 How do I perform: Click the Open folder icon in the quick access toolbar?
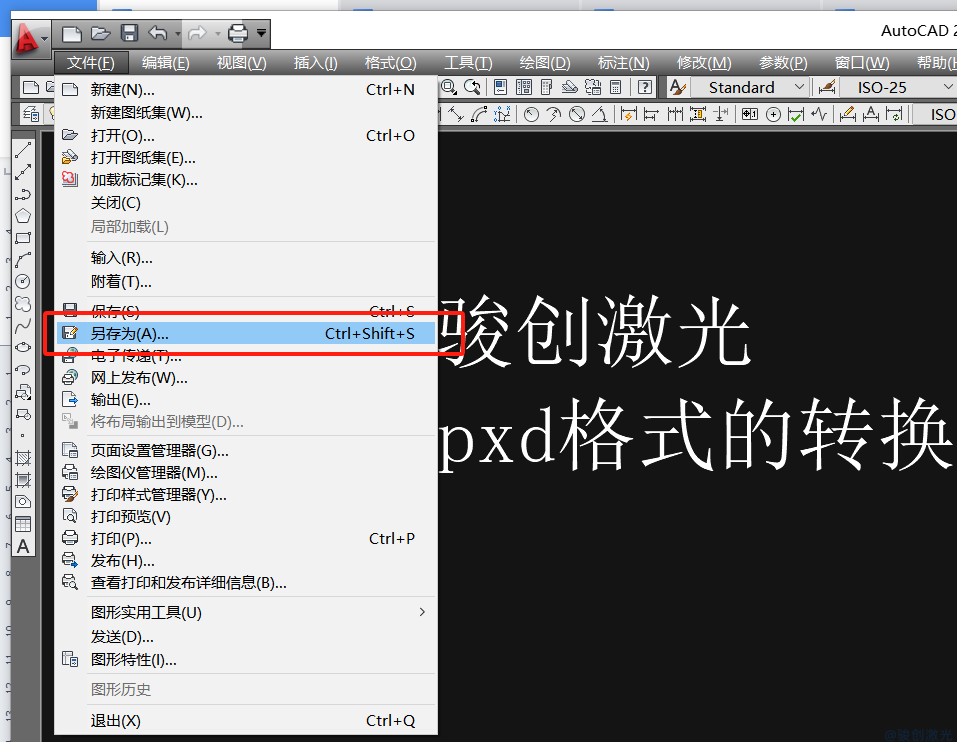click(x=100, y=33)
